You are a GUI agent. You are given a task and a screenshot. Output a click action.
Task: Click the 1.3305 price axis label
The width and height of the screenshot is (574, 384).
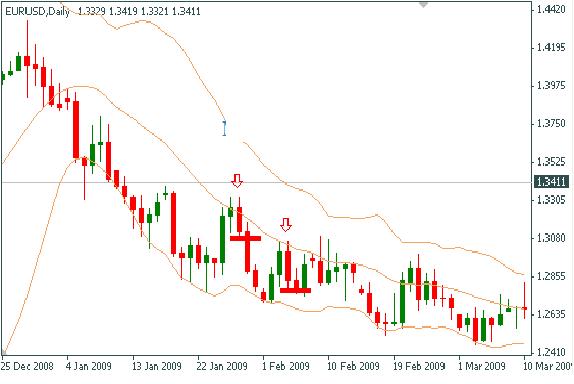[x=551, y=200]
